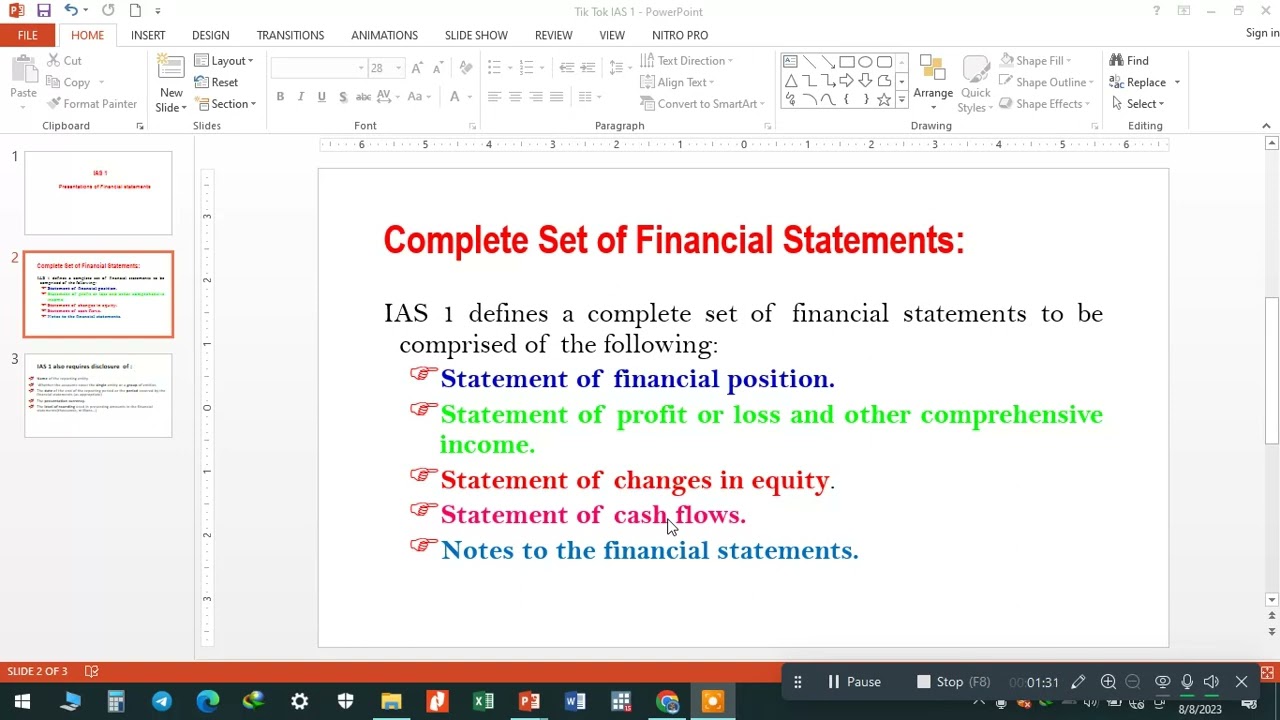Open the Section dropdown

click(x=226, y=104)
